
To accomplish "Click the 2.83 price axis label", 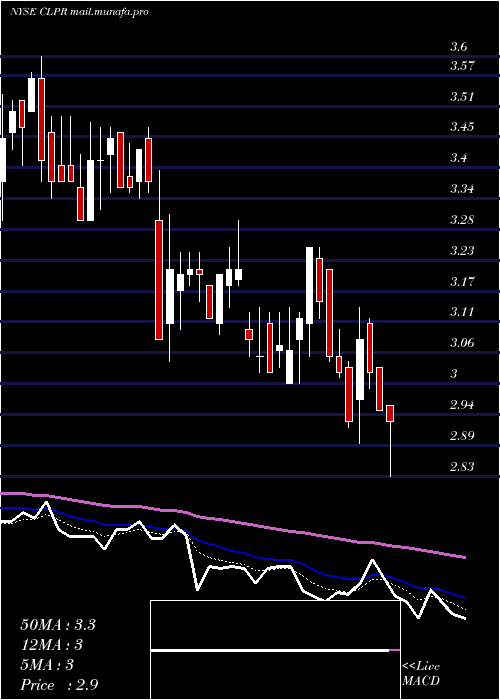I will click(462, 467).
